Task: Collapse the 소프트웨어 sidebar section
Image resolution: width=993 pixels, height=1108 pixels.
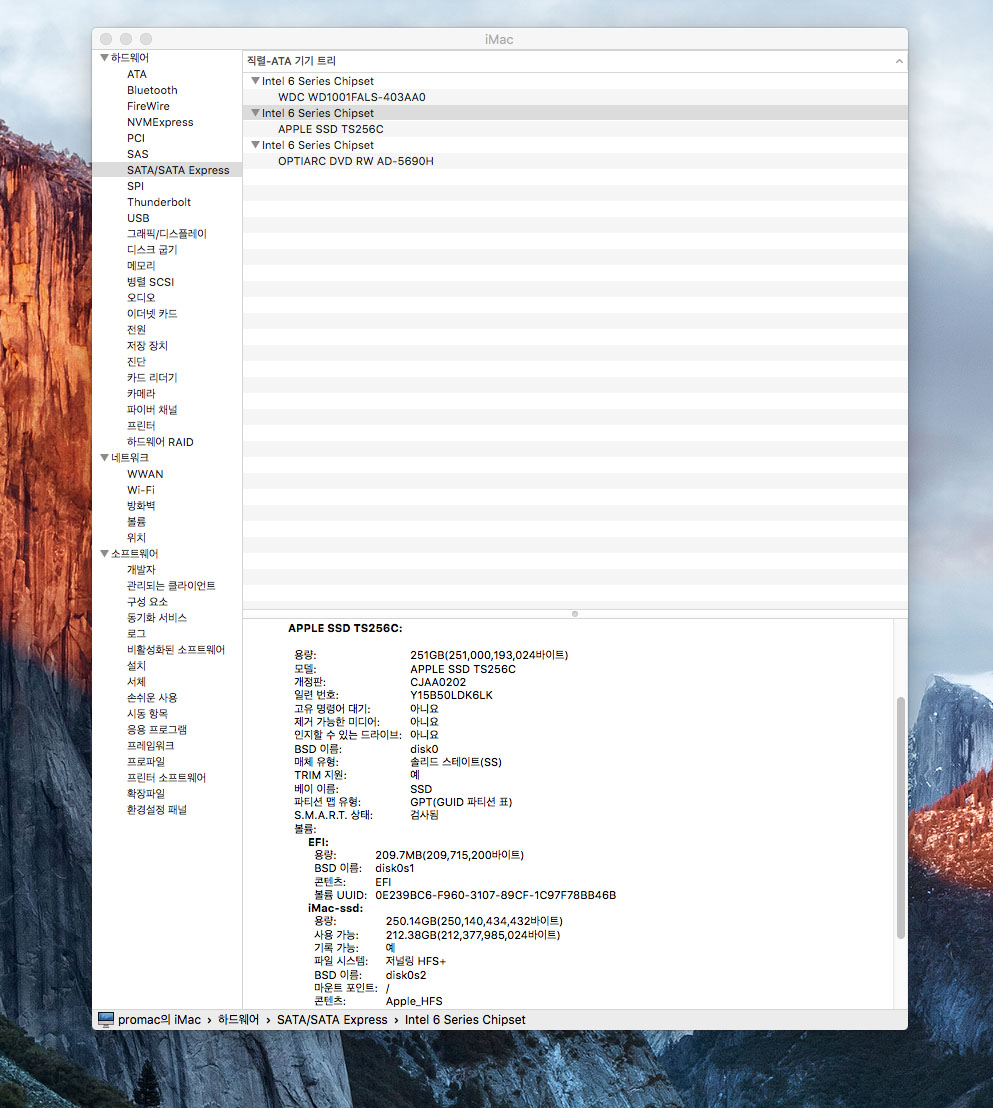Action: pyautogui.click(x=104, y=554)
